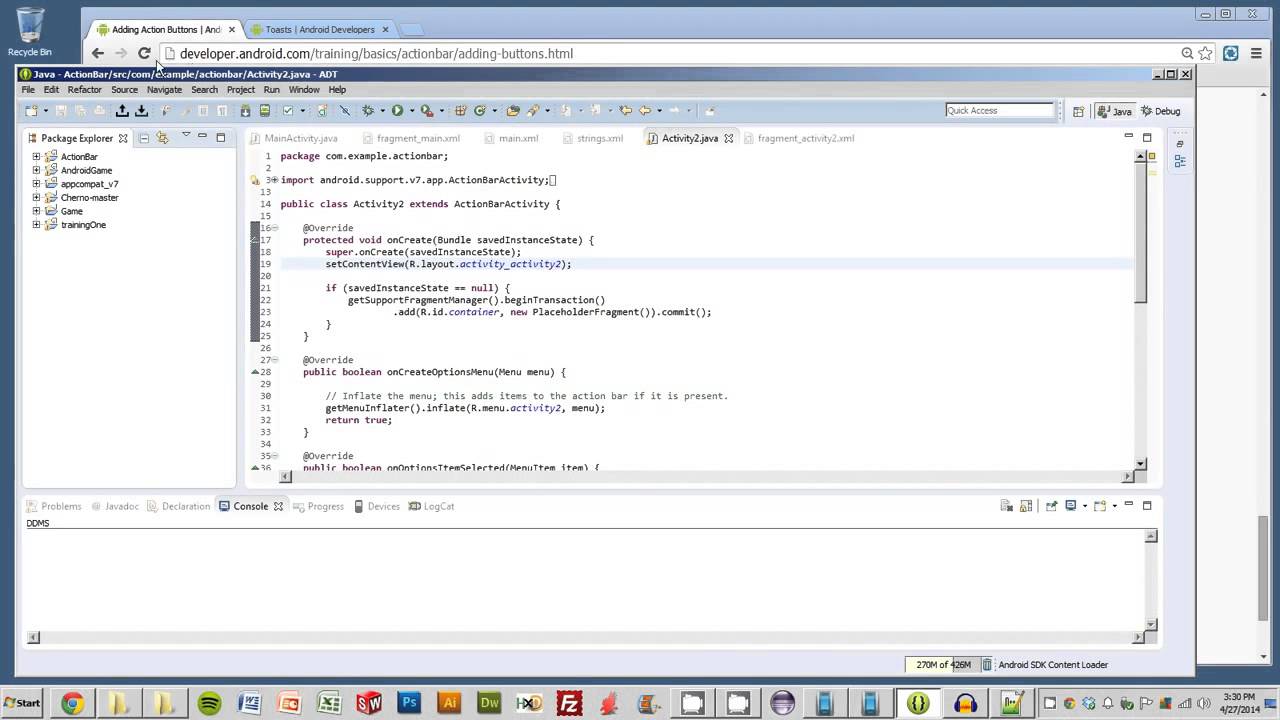Viewport: 1280px width, 720px height.
Task: Click the Run external tools icon
Action: coord(427,110)
